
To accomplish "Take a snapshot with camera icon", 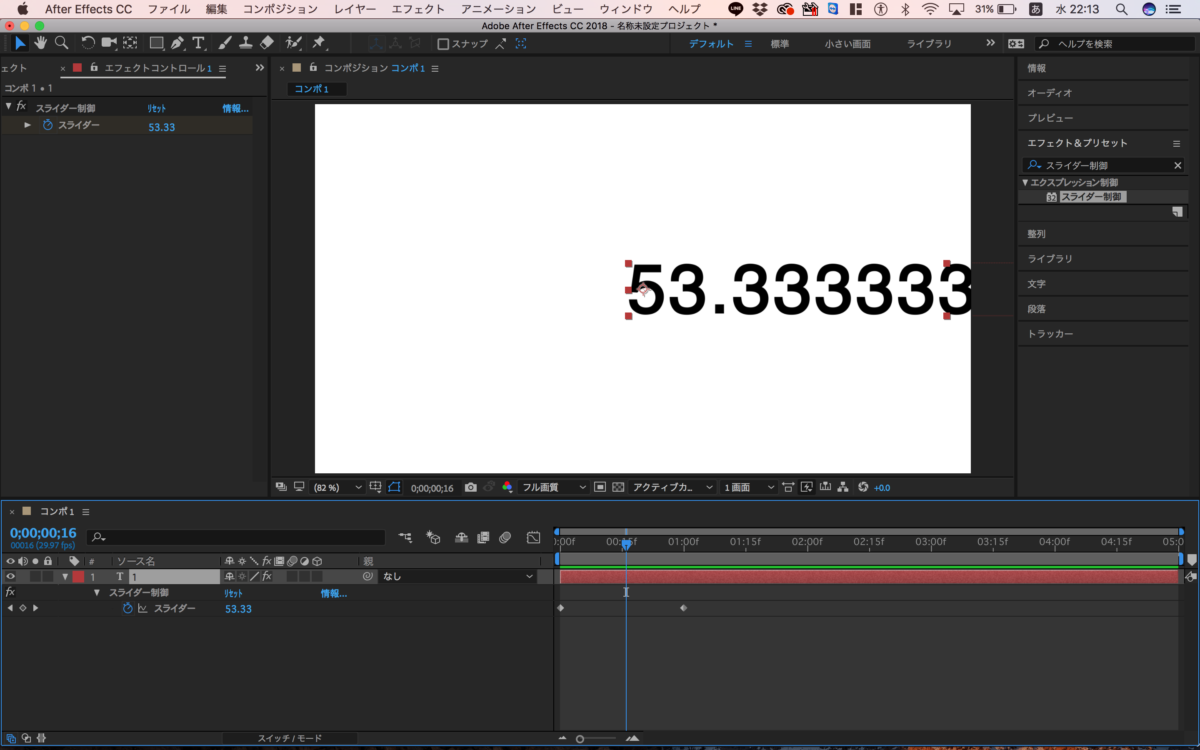I will (470, 487).
